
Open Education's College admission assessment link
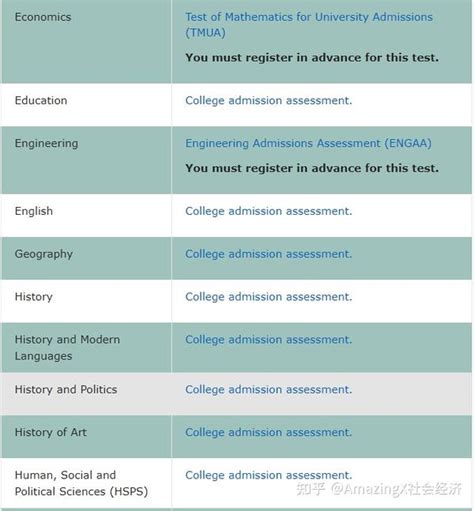[269, 100]
